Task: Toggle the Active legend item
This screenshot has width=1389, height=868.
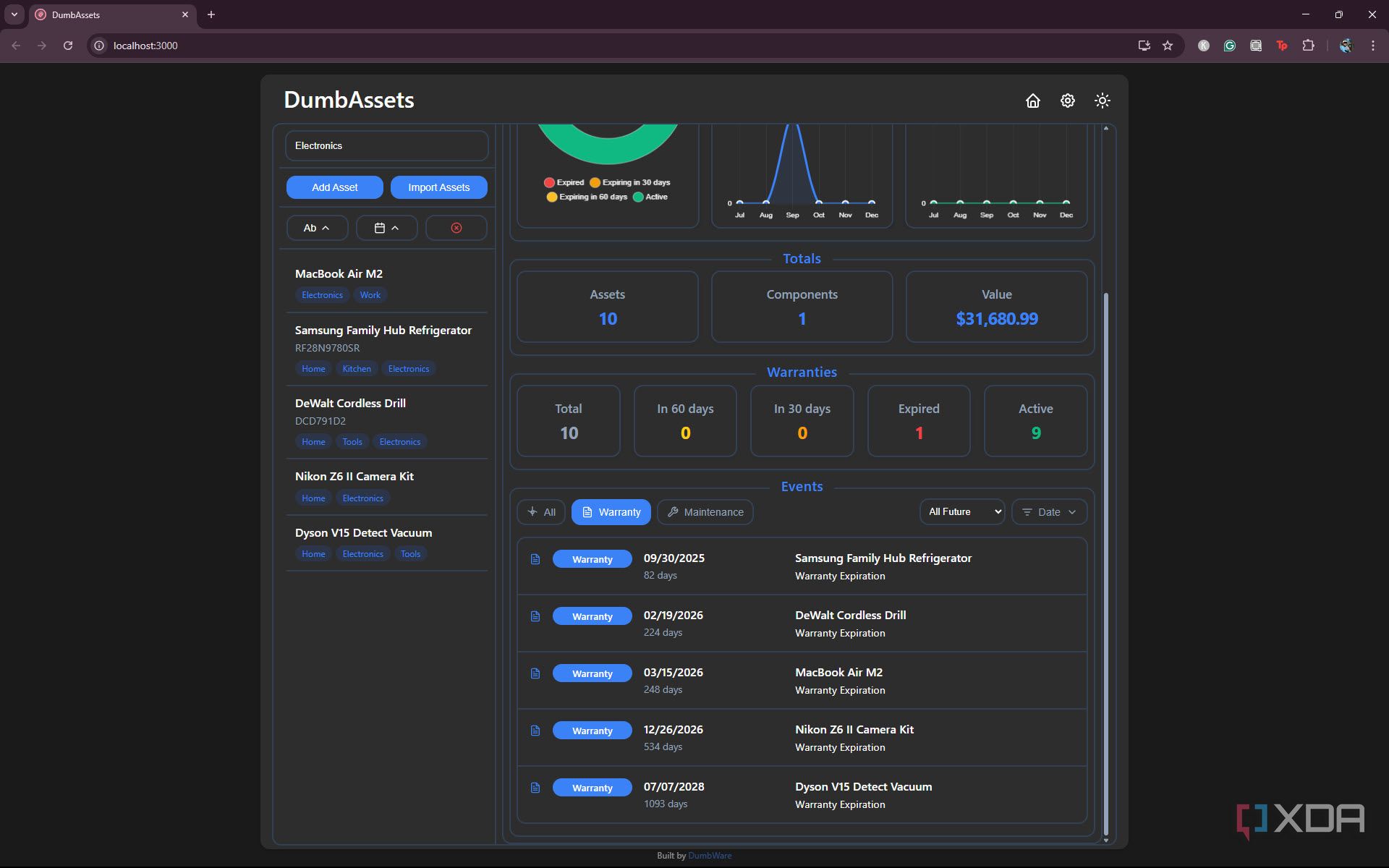Action: click(x=650, y=197)
